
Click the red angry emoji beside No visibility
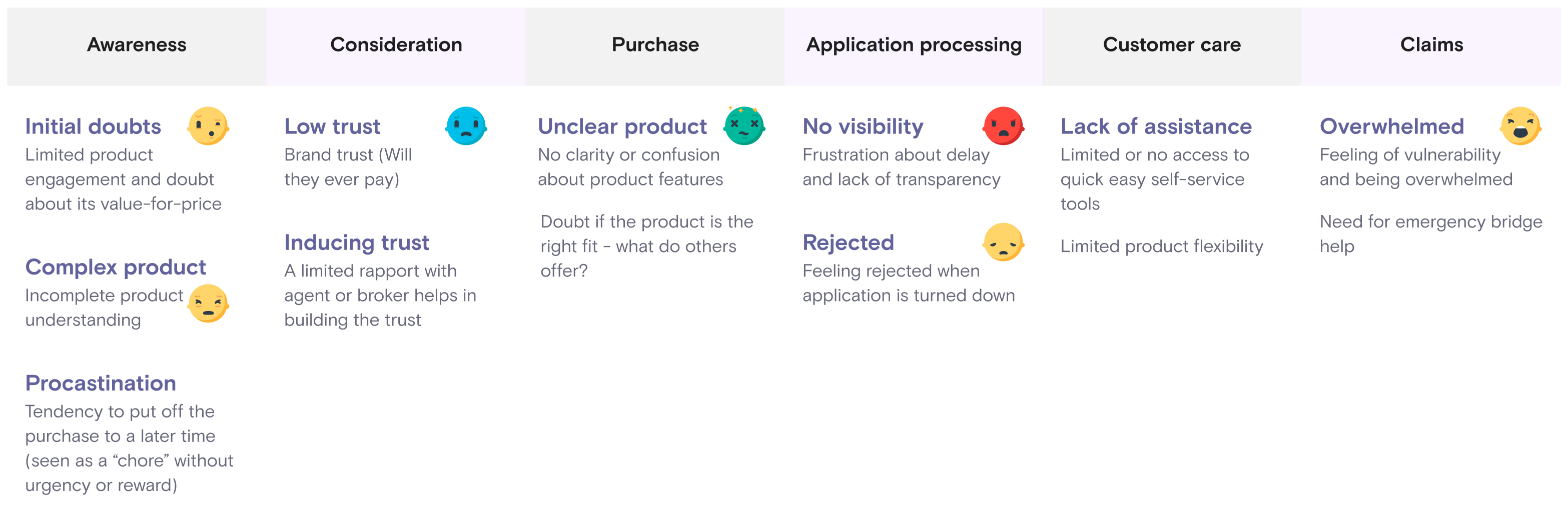pos(1003,126)
